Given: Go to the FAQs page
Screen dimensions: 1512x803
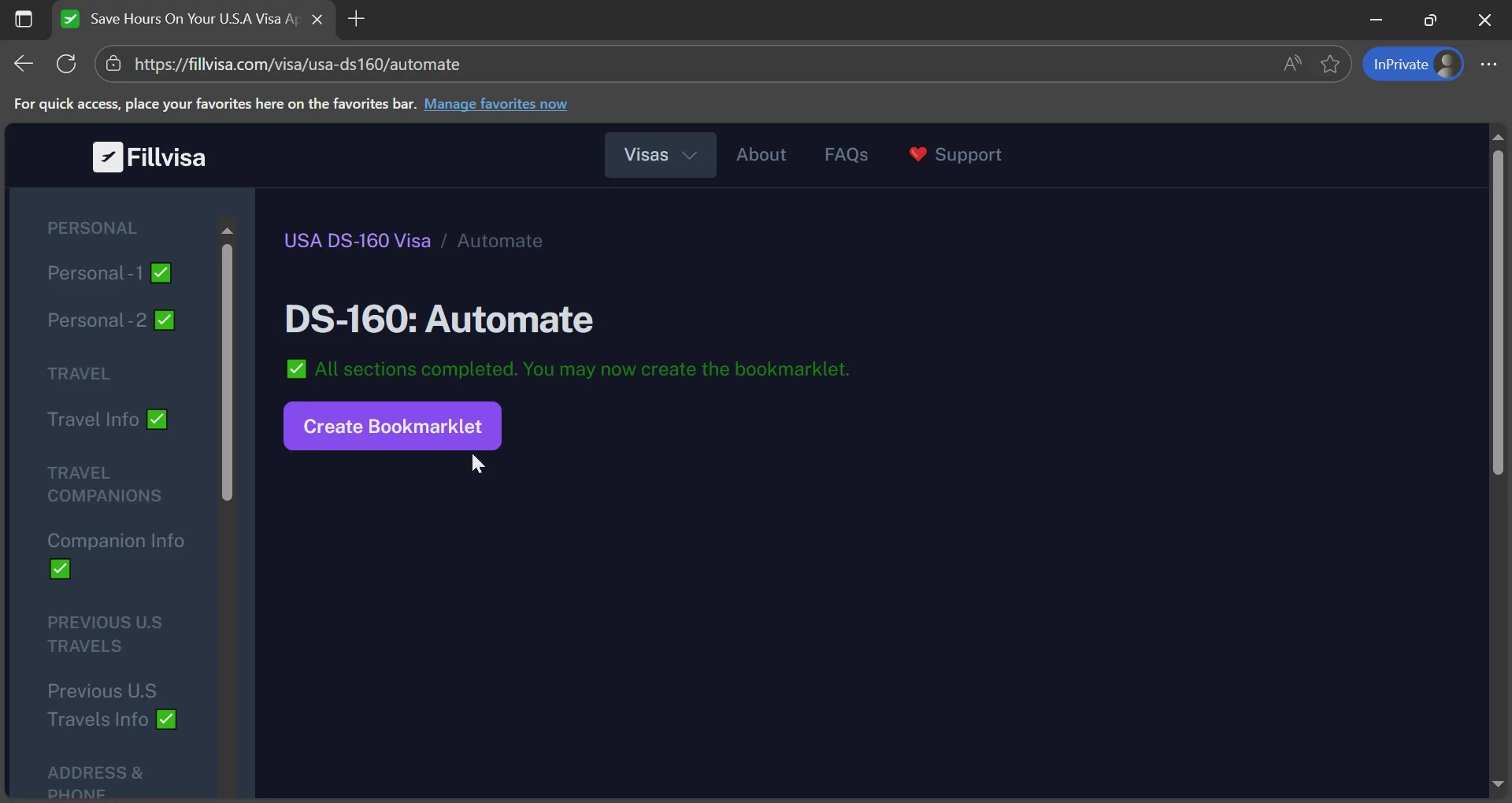Looking at the screenshot, I should pos(846,155).
